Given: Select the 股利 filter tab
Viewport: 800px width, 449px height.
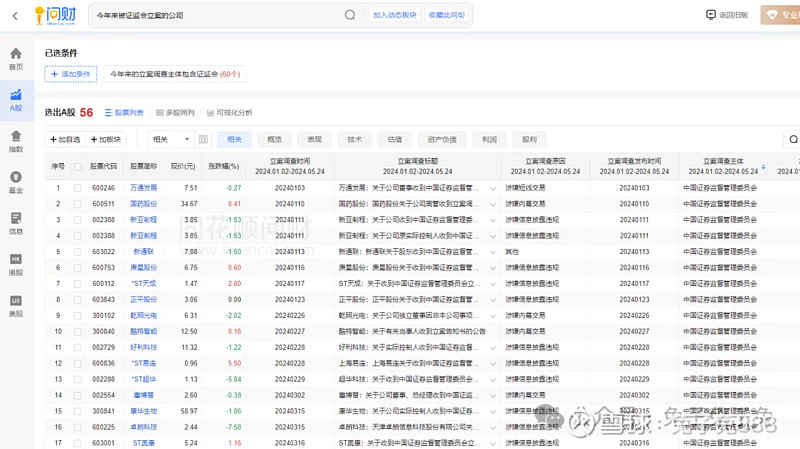Looking at the screenshot, I should tap(530, 139).
